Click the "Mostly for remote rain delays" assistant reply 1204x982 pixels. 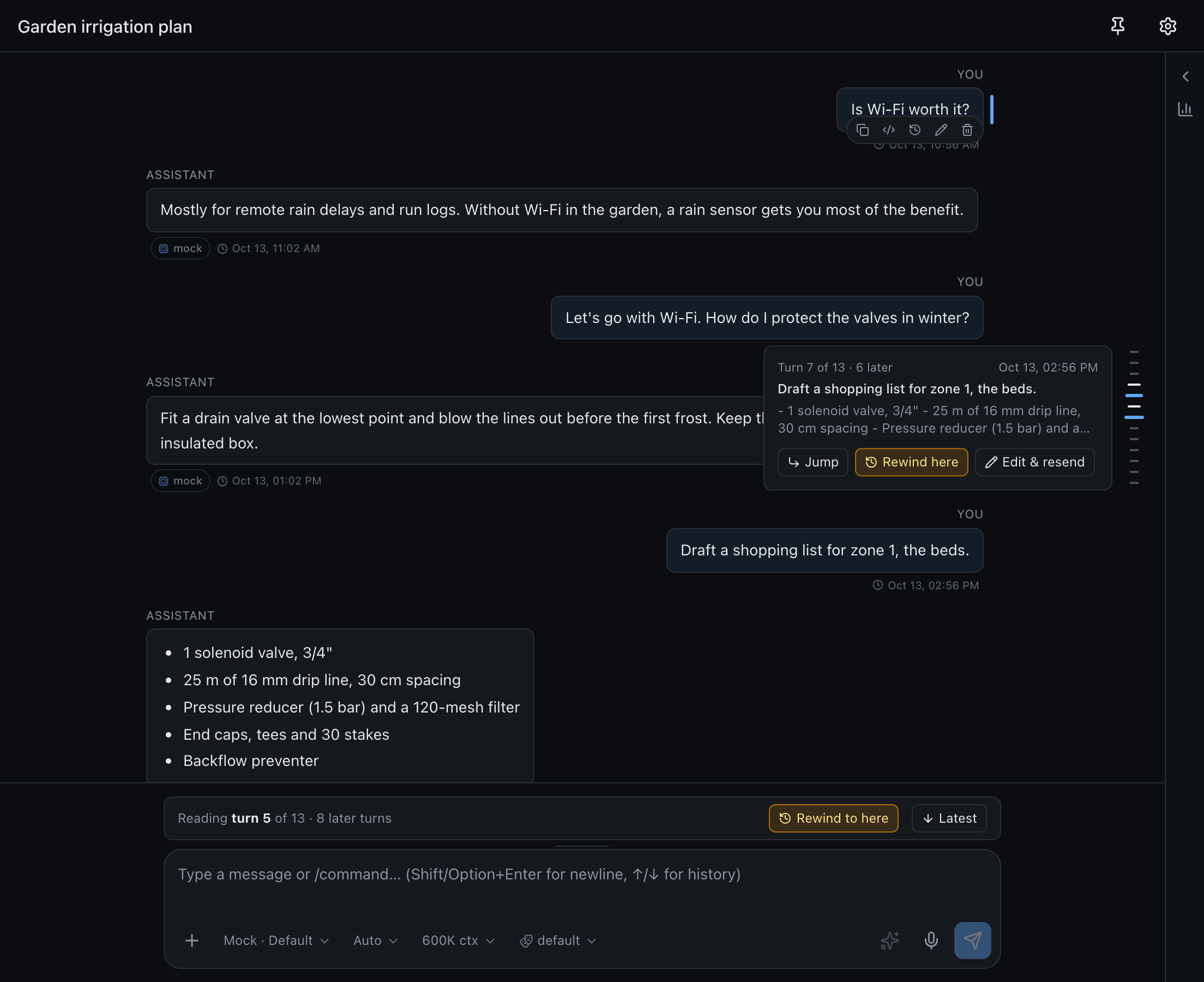point(562,210)
